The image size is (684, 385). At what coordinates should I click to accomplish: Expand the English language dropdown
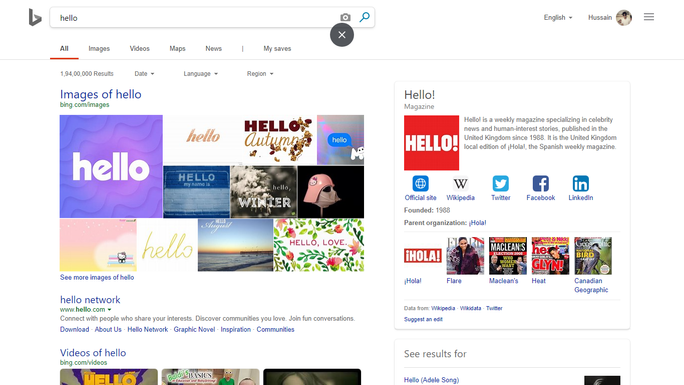point(558,17)
